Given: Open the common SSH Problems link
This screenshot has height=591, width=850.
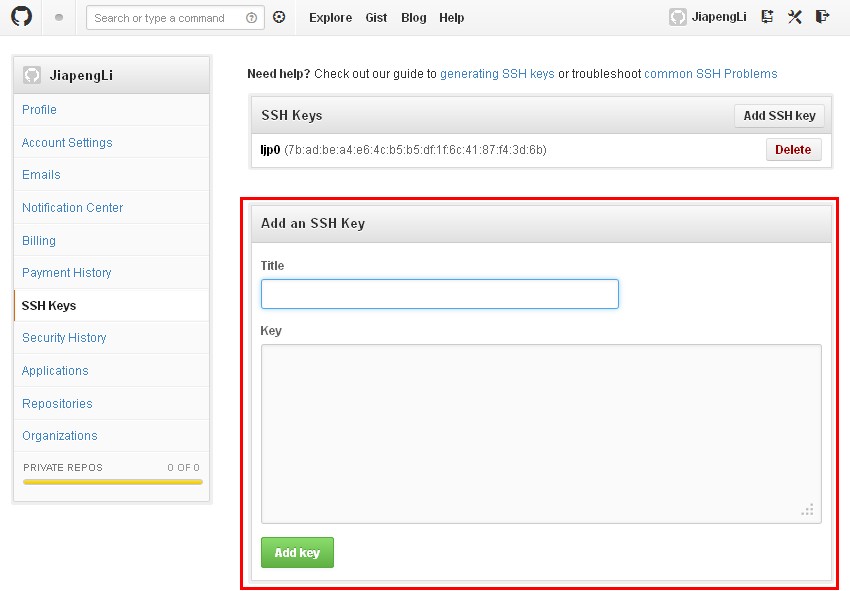Looking at the screenshot, I should click(712, 73).
